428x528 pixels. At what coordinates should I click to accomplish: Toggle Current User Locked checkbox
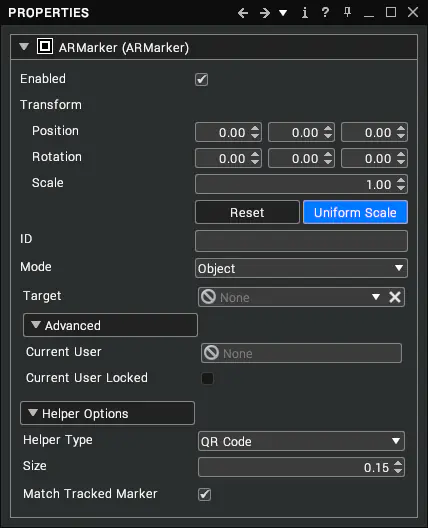click(207, 378)
